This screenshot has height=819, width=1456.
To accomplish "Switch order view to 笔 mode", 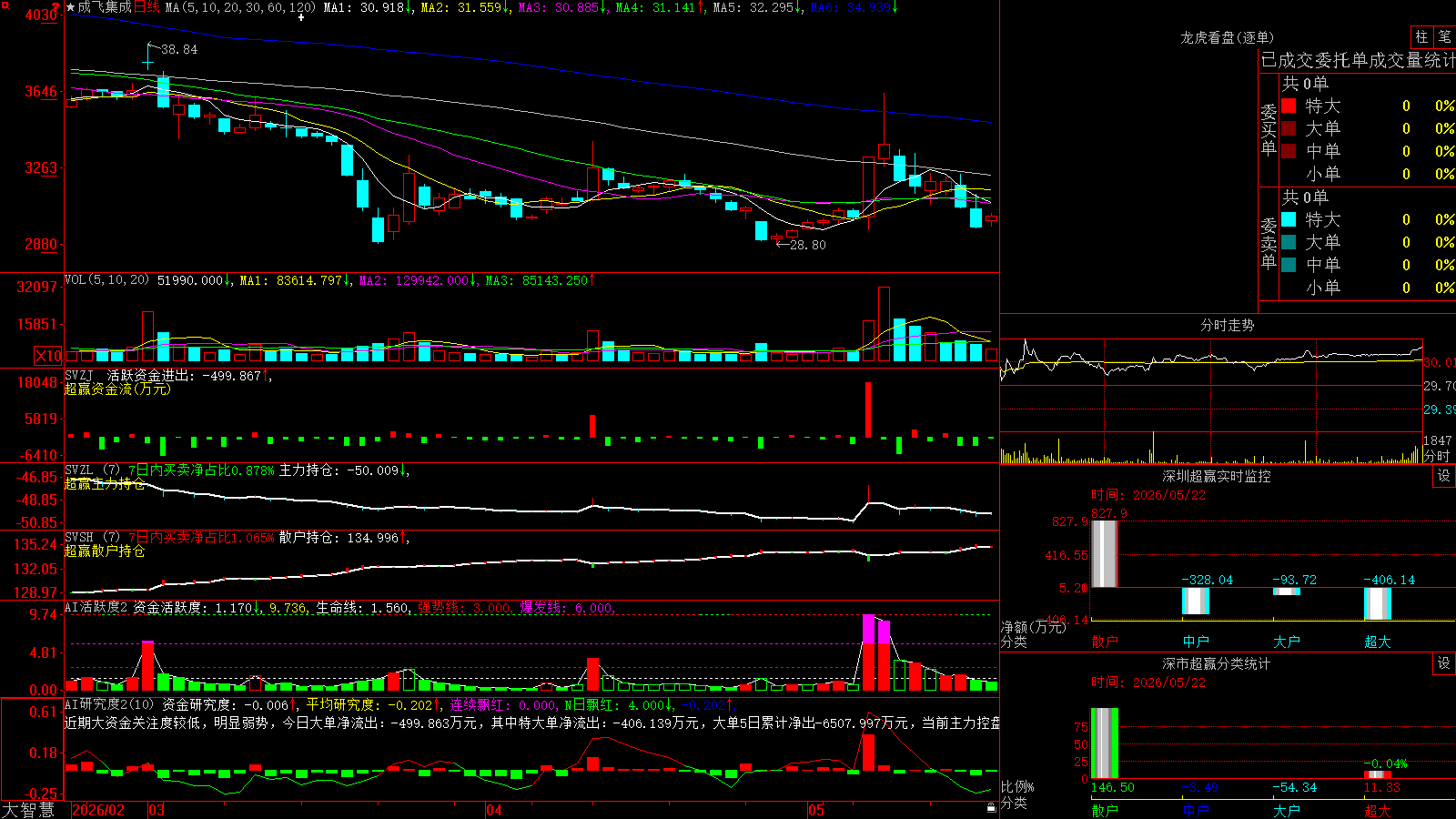I will point(1444,37).
